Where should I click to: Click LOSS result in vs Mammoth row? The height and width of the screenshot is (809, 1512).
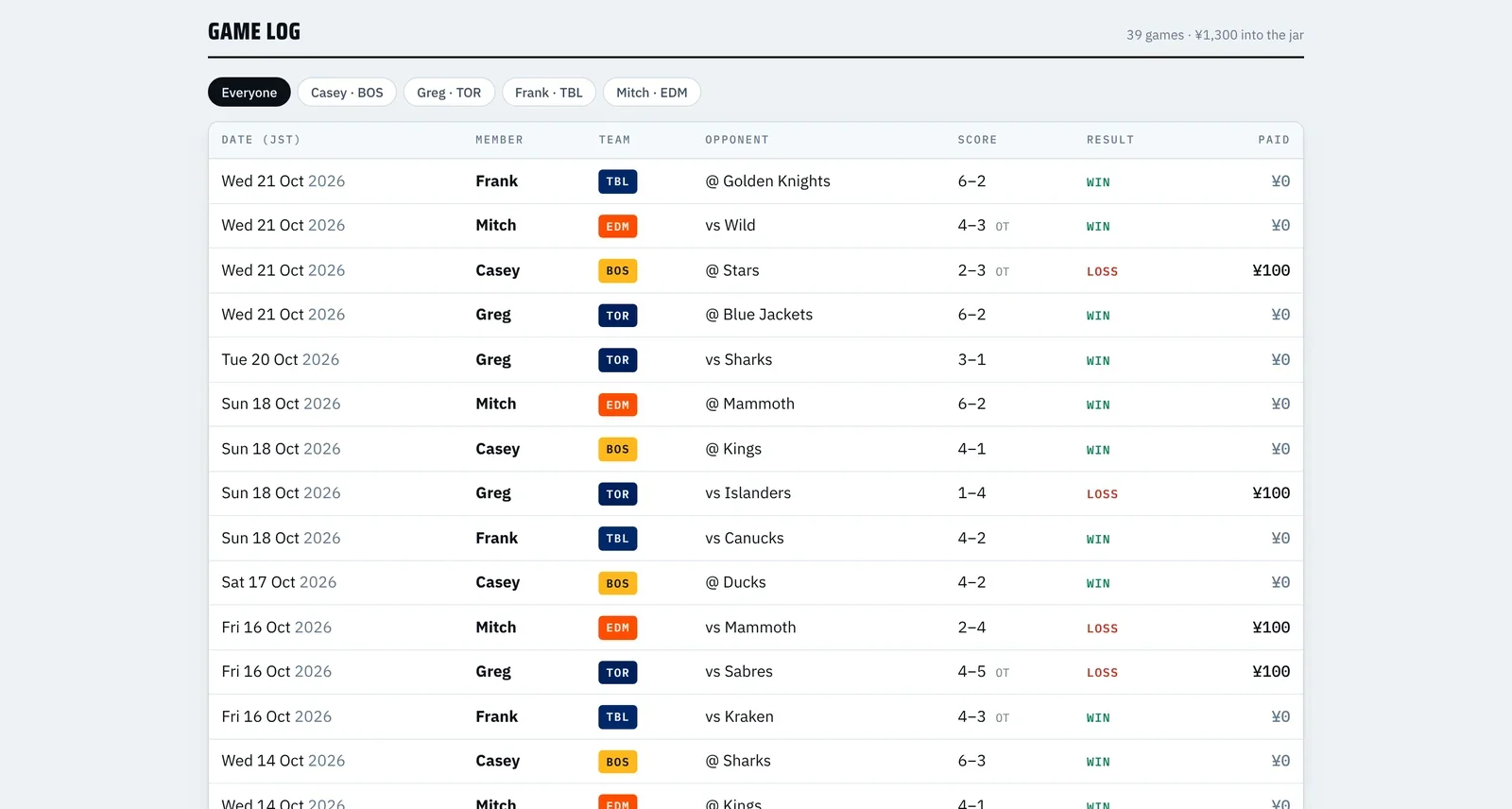(1102, 628)
